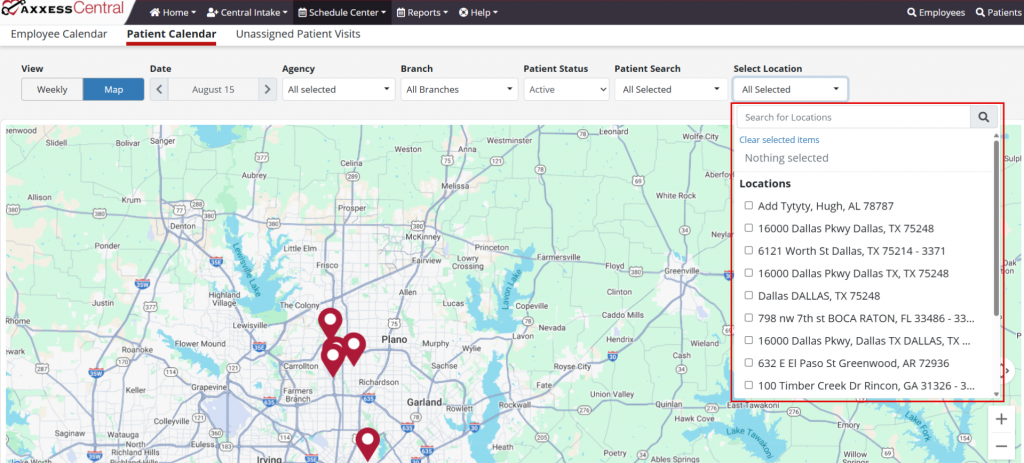Check 6121 Worth St Dallas location
The width and height of the screenshot is (1024, 463).
tap(748, 251)
